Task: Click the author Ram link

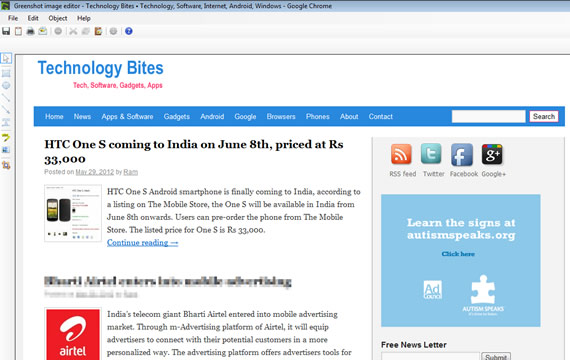Action: 131,172
